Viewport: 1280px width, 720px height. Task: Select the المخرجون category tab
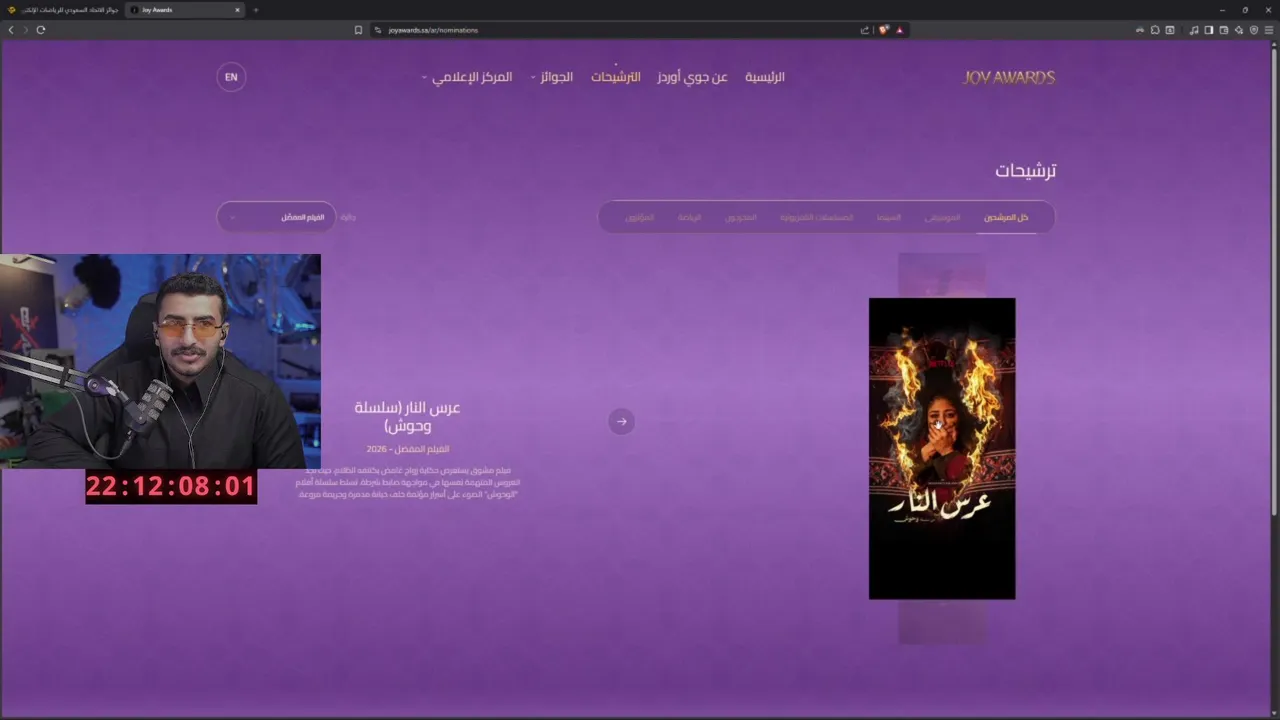point(741,217)
